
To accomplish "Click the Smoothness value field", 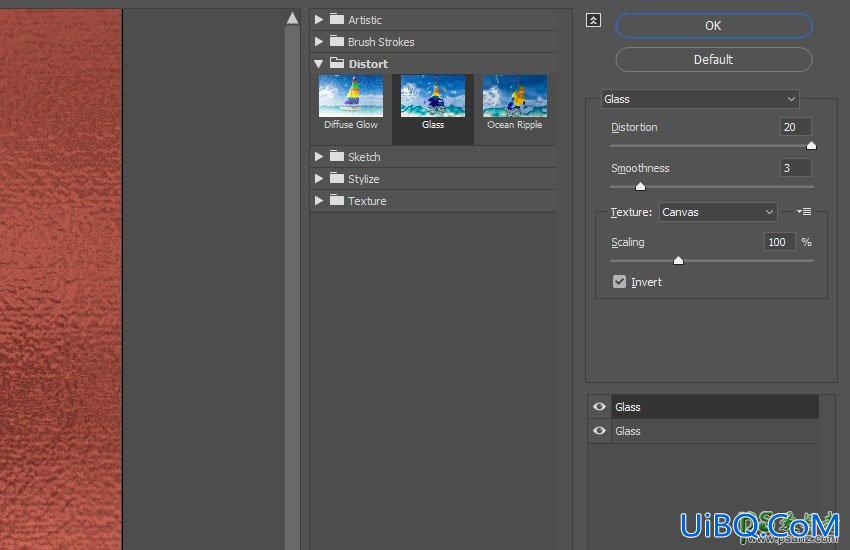I will click(795, 168).
